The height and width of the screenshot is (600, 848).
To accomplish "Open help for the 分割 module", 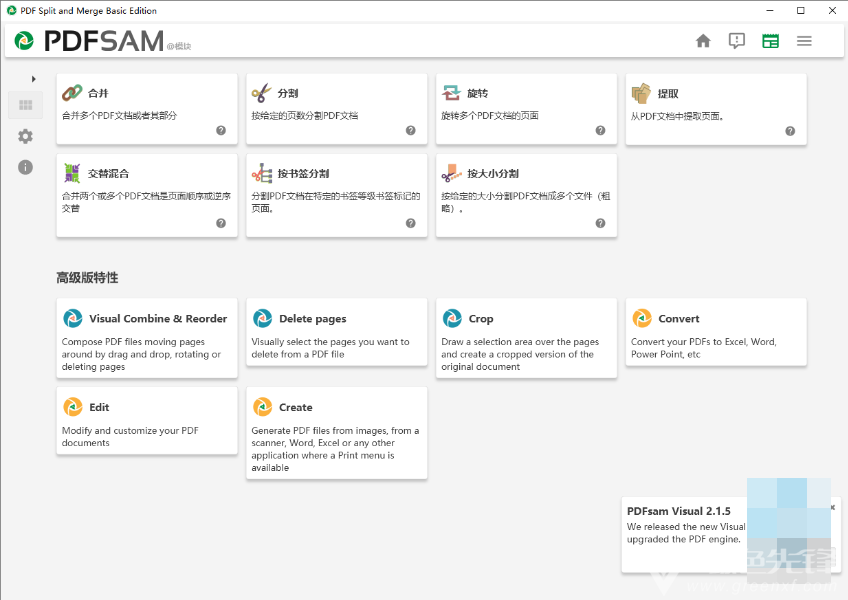I will [x=411, y=130].
